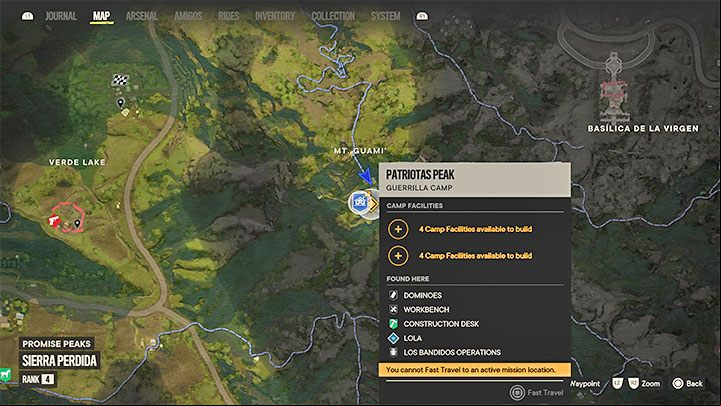The image size is (721, 406).
Task: Click the circle Back button icon
Action: [x=677, y=383]
